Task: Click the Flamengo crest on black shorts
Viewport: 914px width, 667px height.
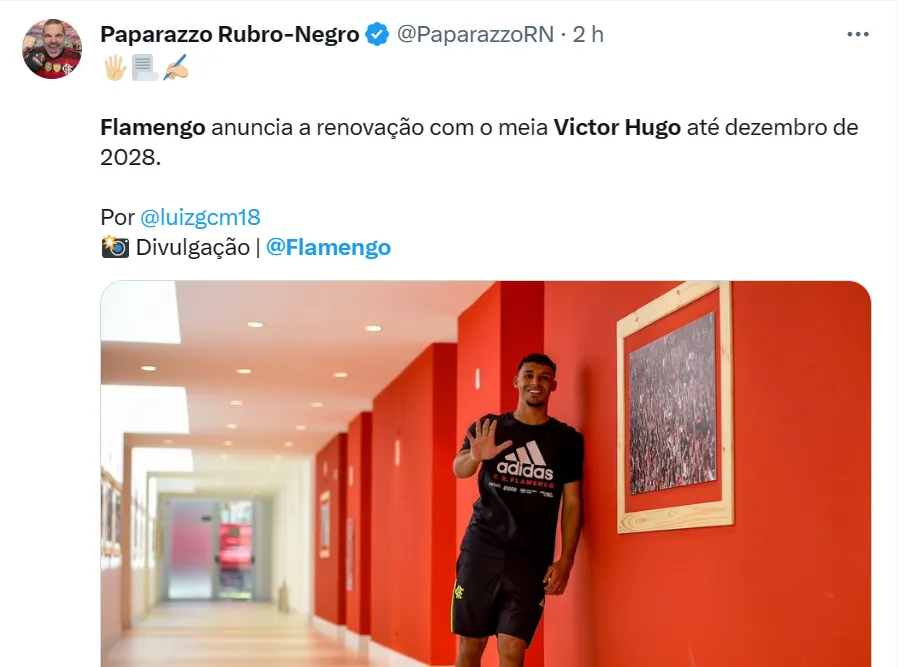Action: [x=459, y=591]
